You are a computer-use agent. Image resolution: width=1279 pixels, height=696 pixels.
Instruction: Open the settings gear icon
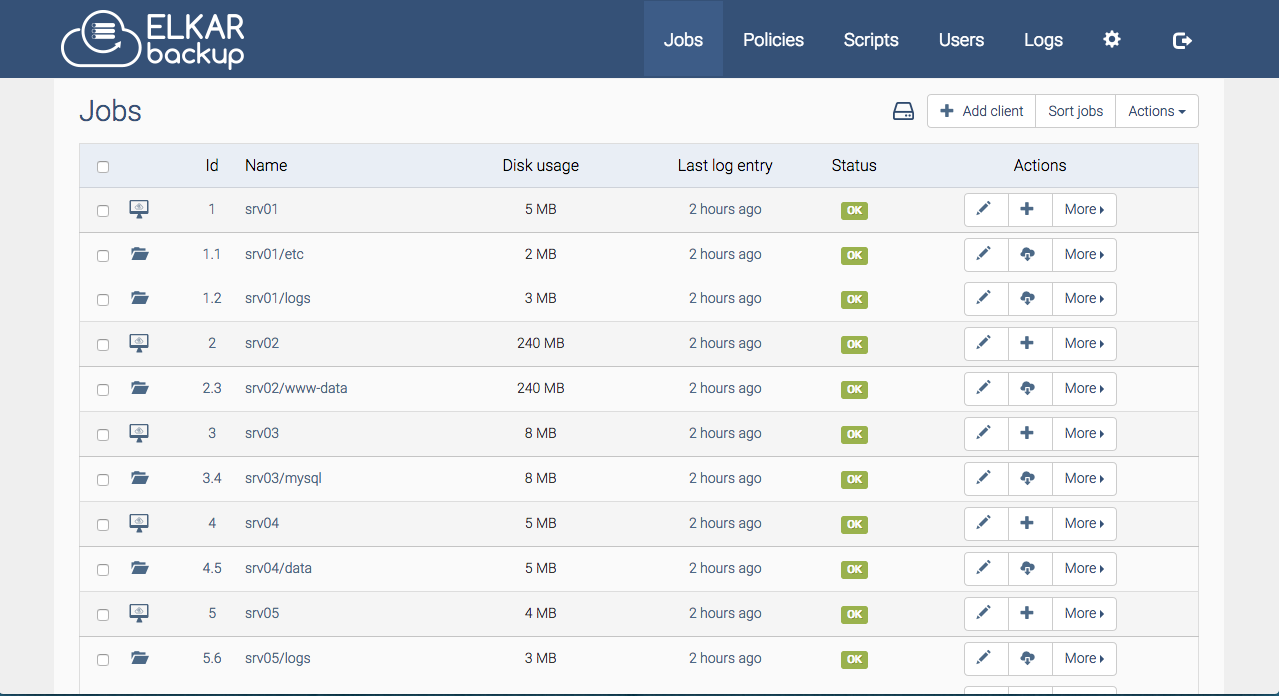[x=1111, y=39]
